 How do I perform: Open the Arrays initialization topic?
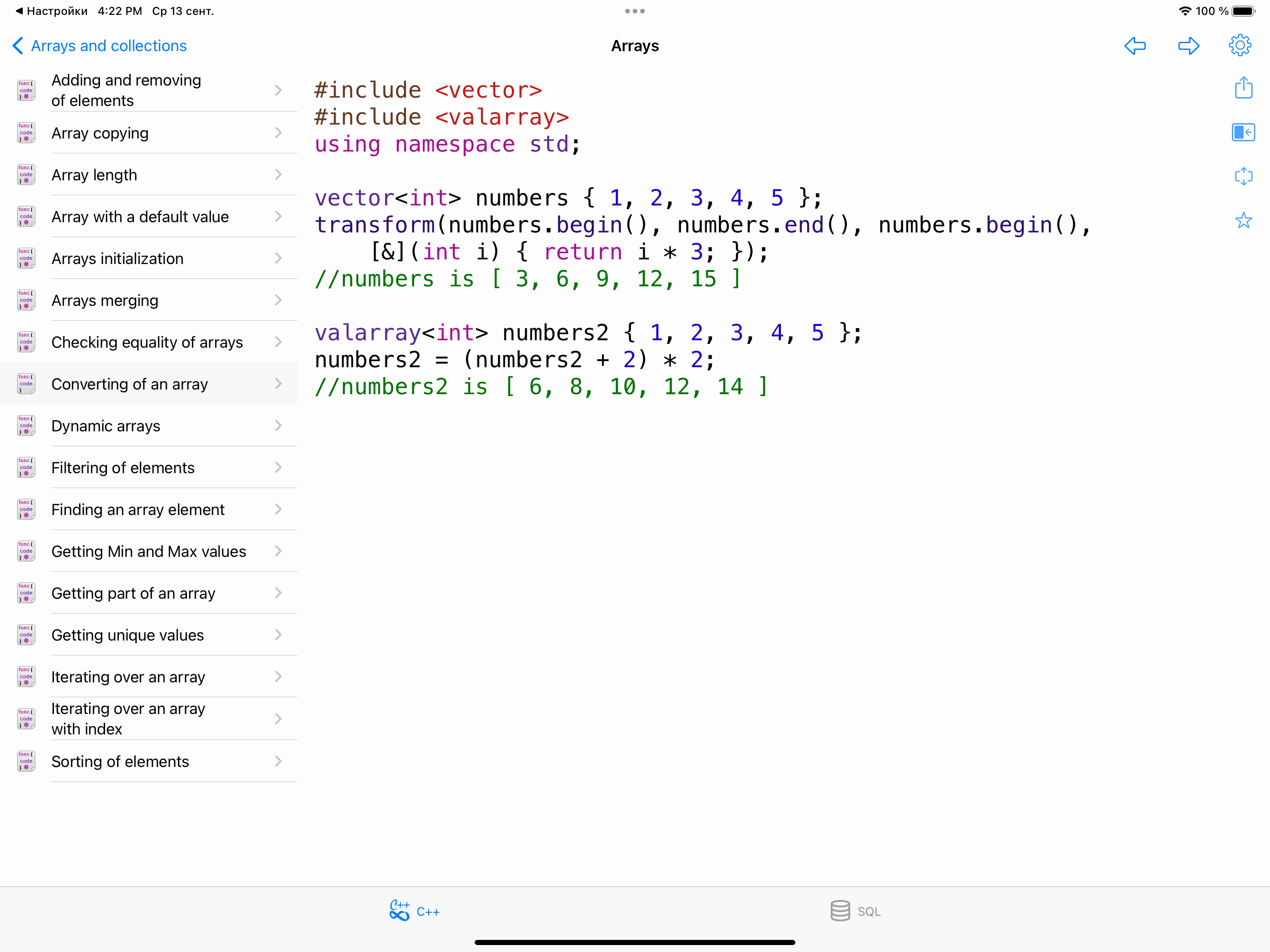click(x=149, y=258)
